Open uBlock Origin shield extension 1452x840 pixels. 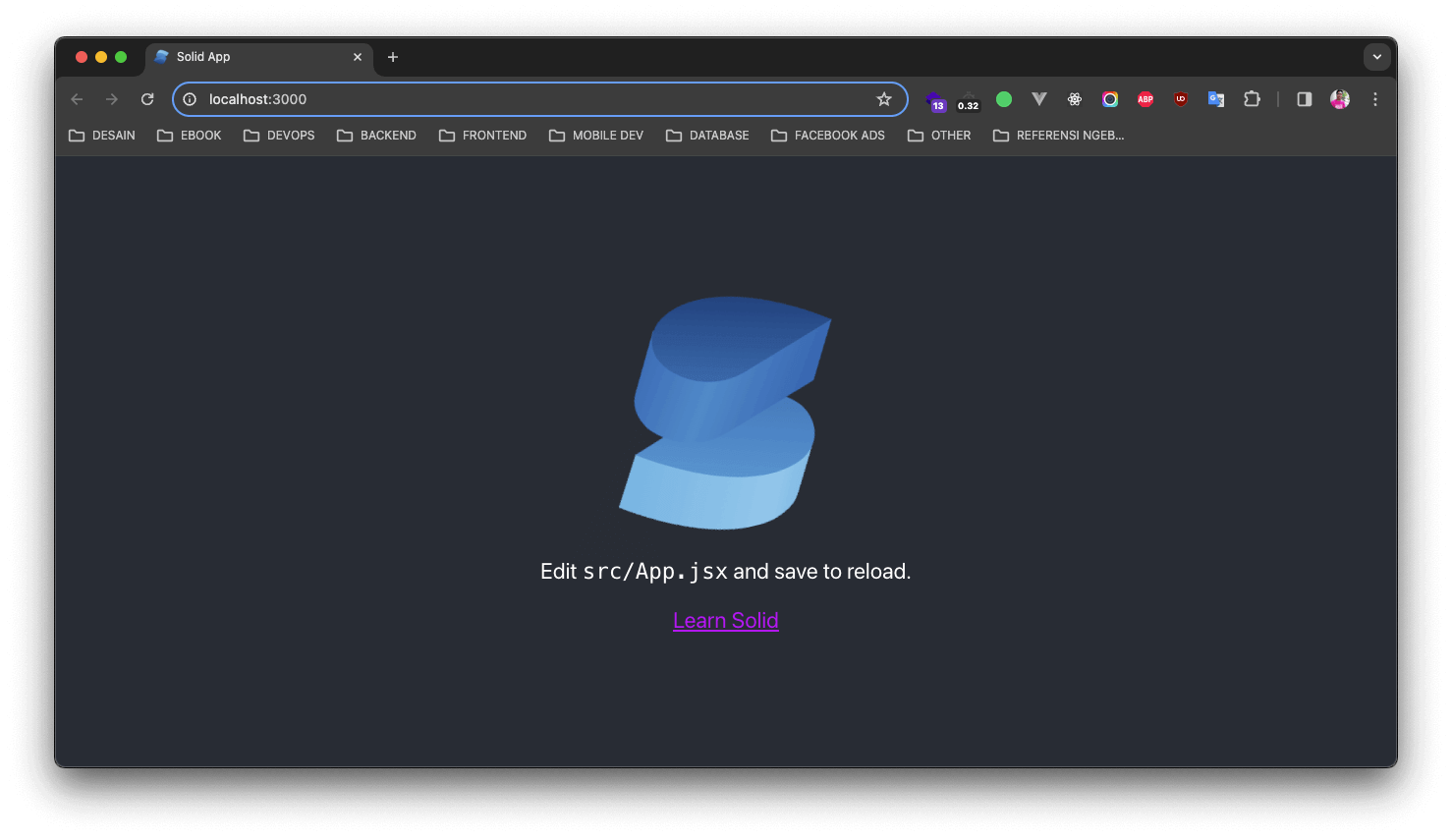click(x=1181, y=99)
